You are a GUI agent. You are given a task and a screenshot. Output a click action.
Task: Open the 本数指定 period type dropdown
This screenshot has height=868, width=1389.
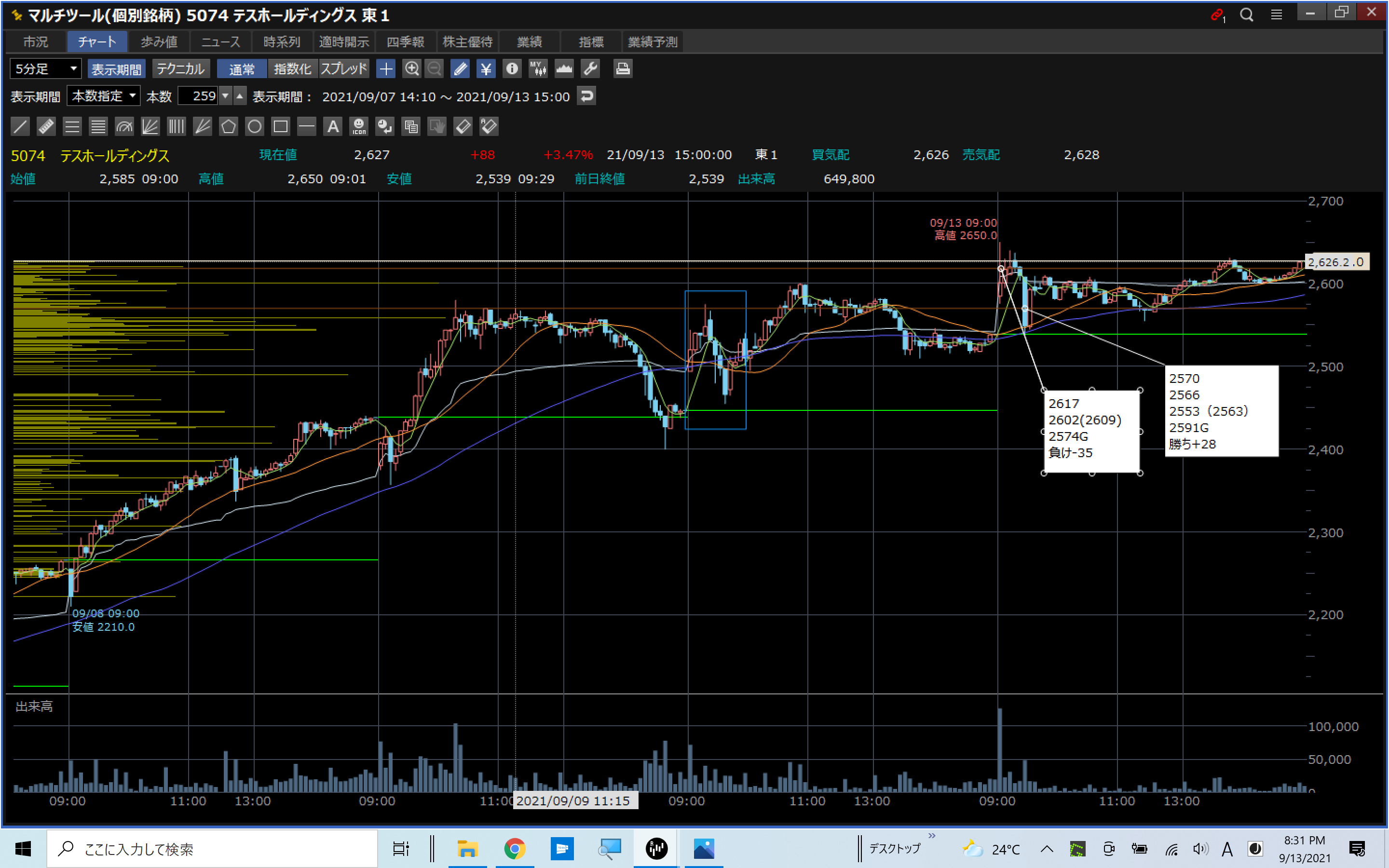point(104,96)
